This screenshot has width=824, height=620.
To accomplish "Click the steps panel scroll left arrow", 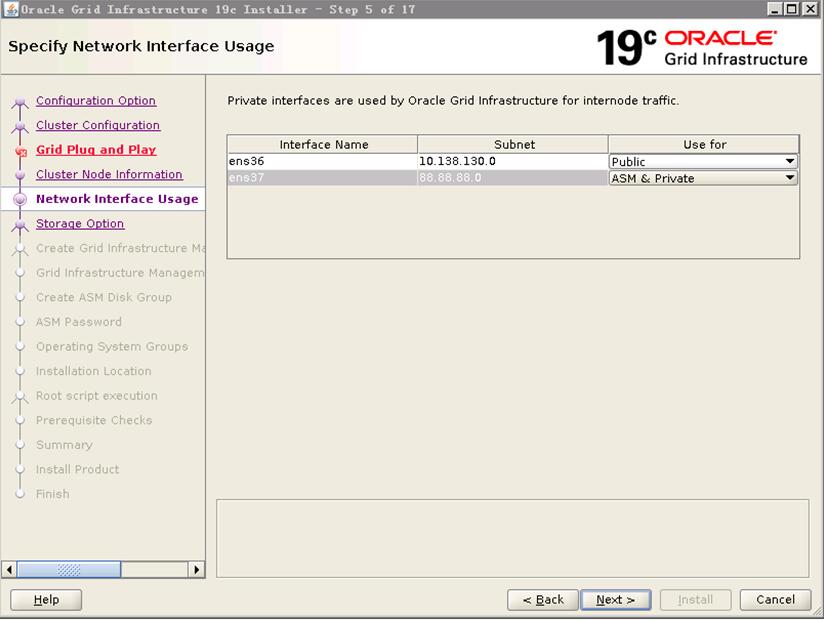I will (x=9, y=570).
